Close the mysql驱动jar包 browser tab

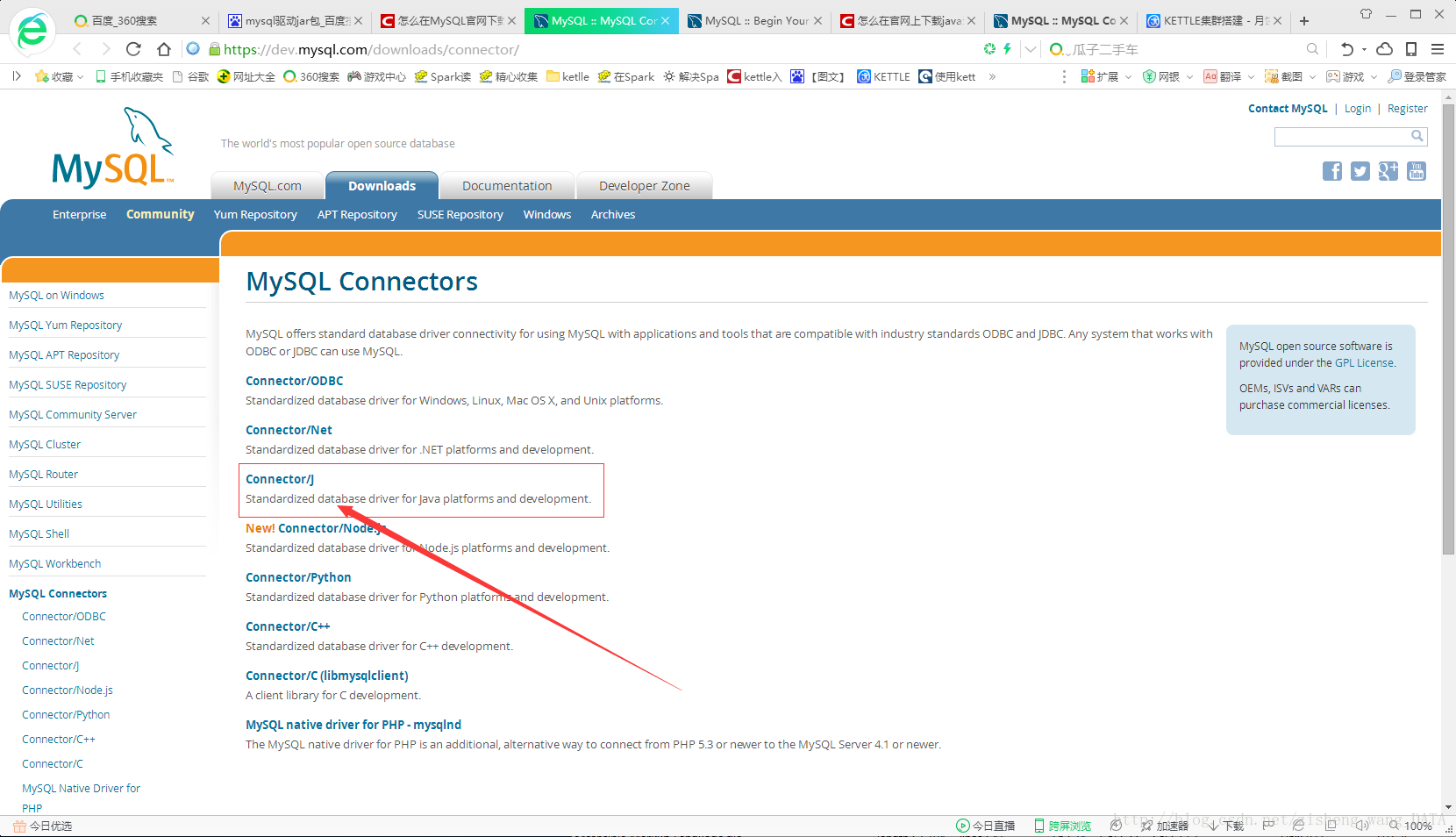[x=360, y=20]
